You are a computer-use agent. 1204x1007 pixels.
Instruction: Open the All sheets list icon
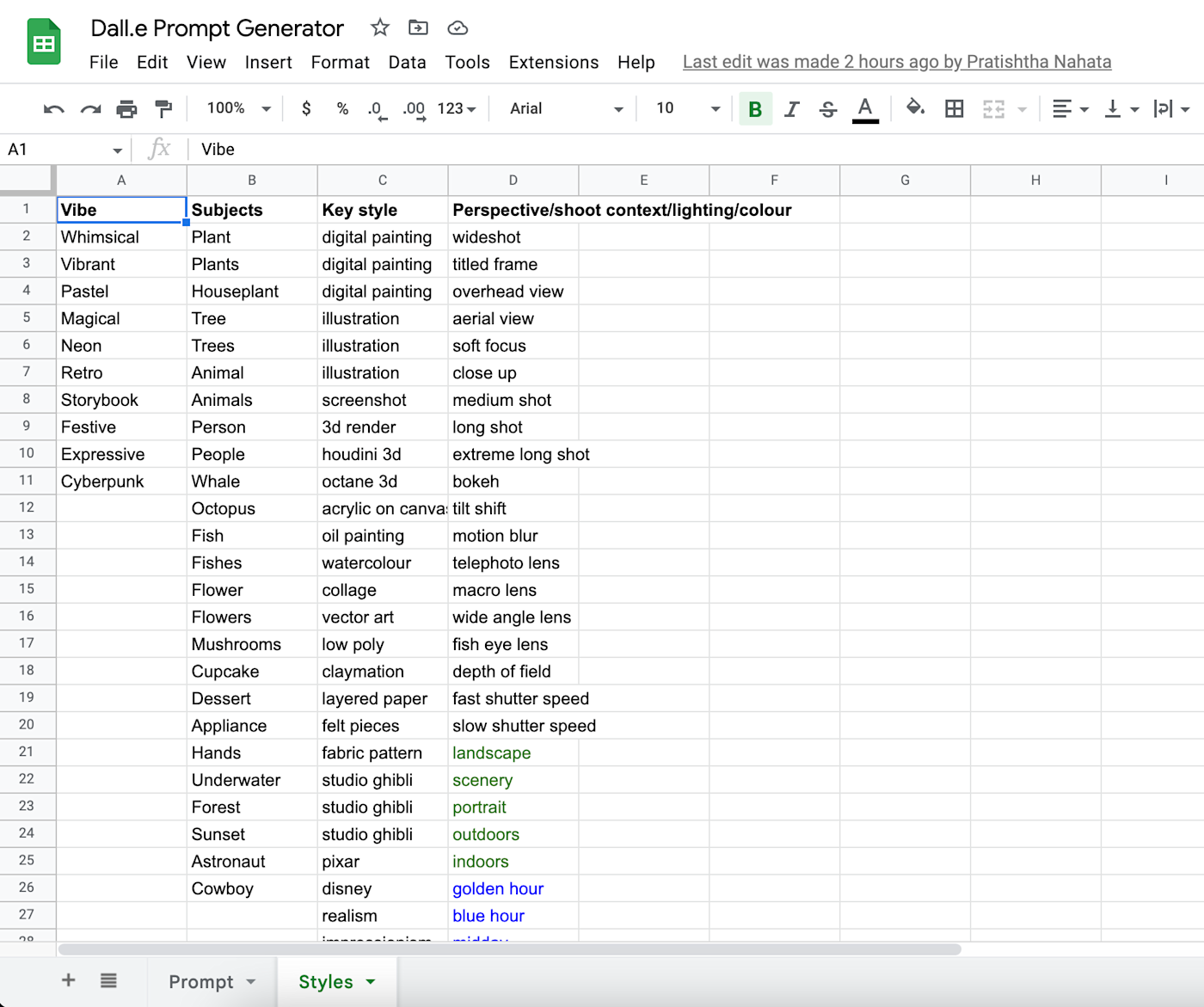pyautogui.click(x=108, y=980)
